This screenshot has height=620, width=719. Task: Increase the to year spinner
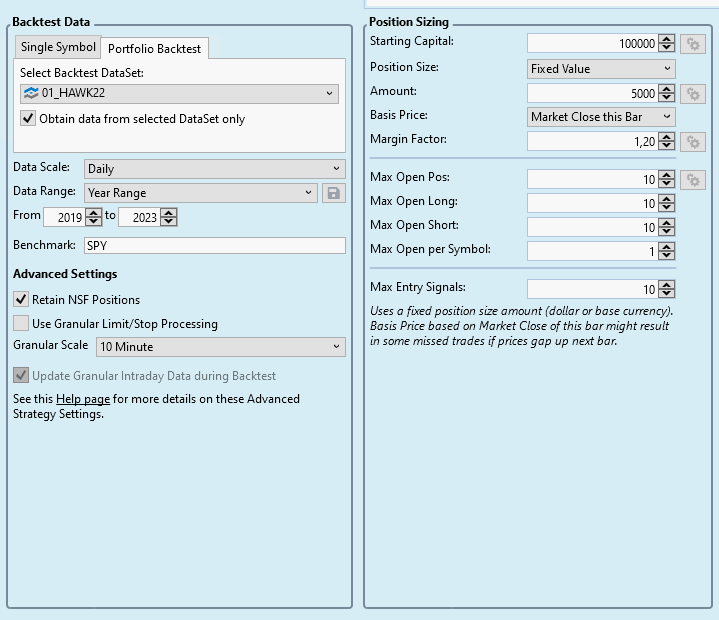pos(169,213)
